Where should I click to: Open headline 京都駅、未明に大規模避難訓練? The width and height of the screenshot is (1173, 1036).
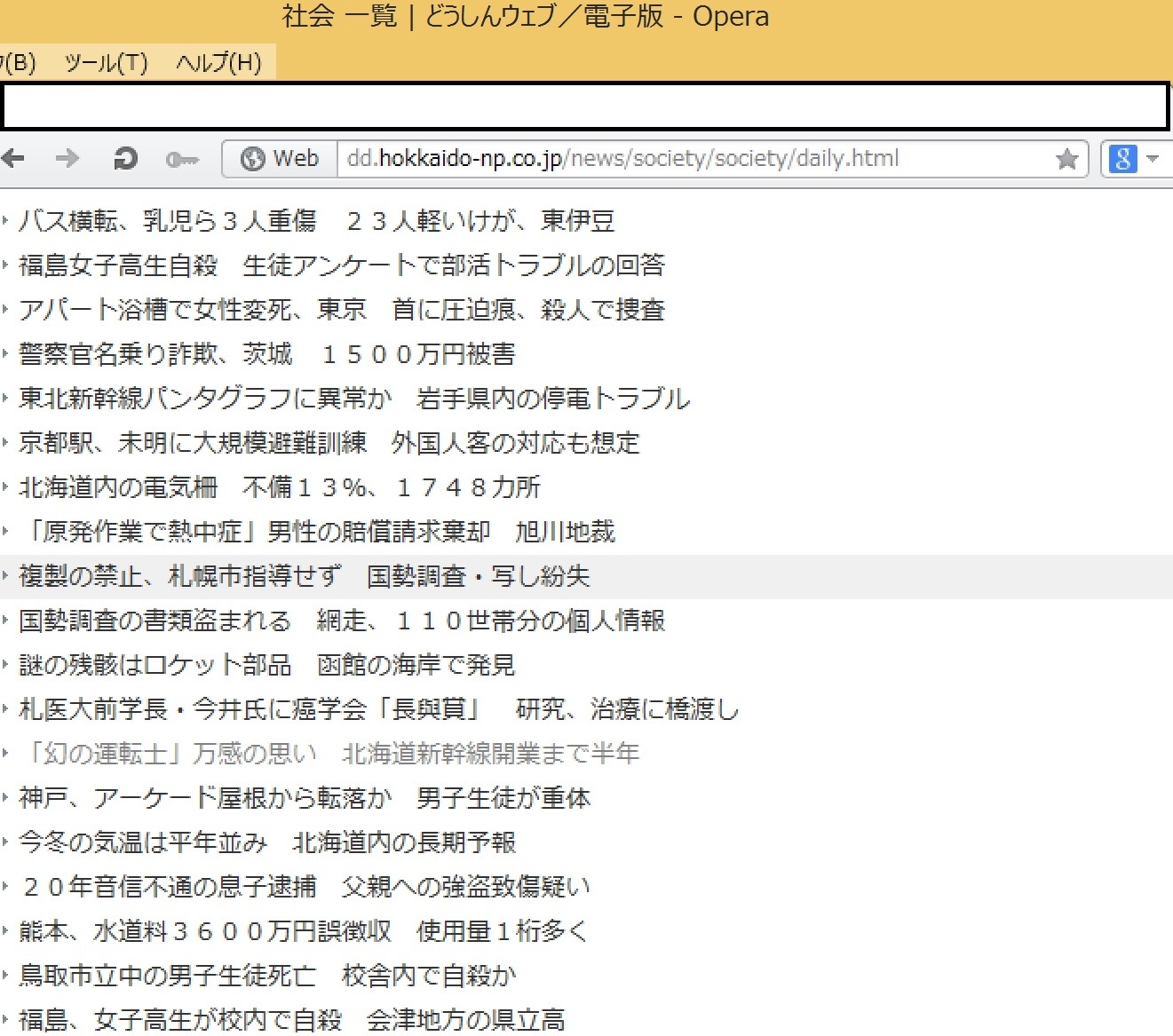(x=329, y=443)
